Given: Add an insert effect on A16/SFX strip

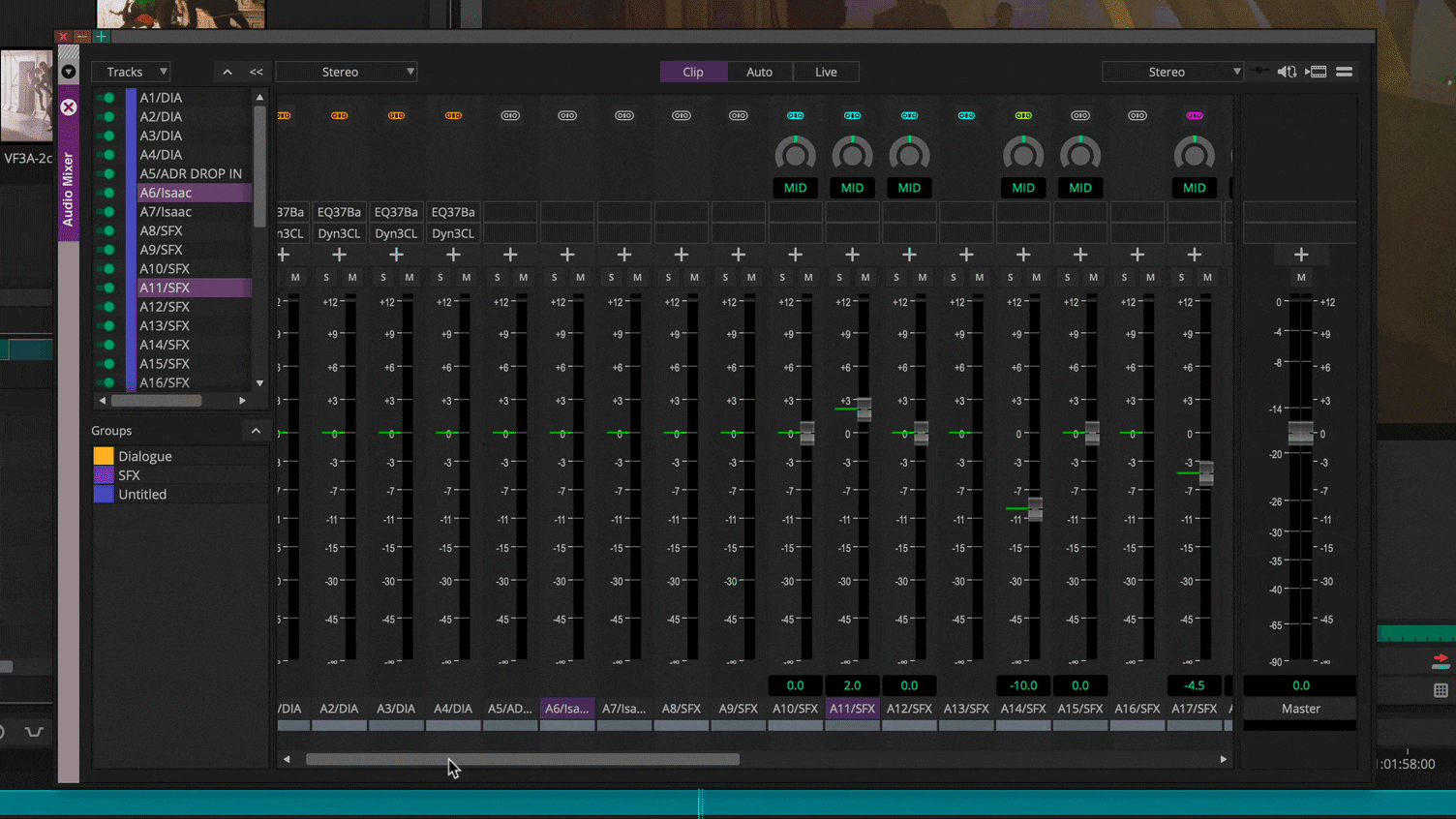Looking at the screenshot, I should [x=1137, y=255].
